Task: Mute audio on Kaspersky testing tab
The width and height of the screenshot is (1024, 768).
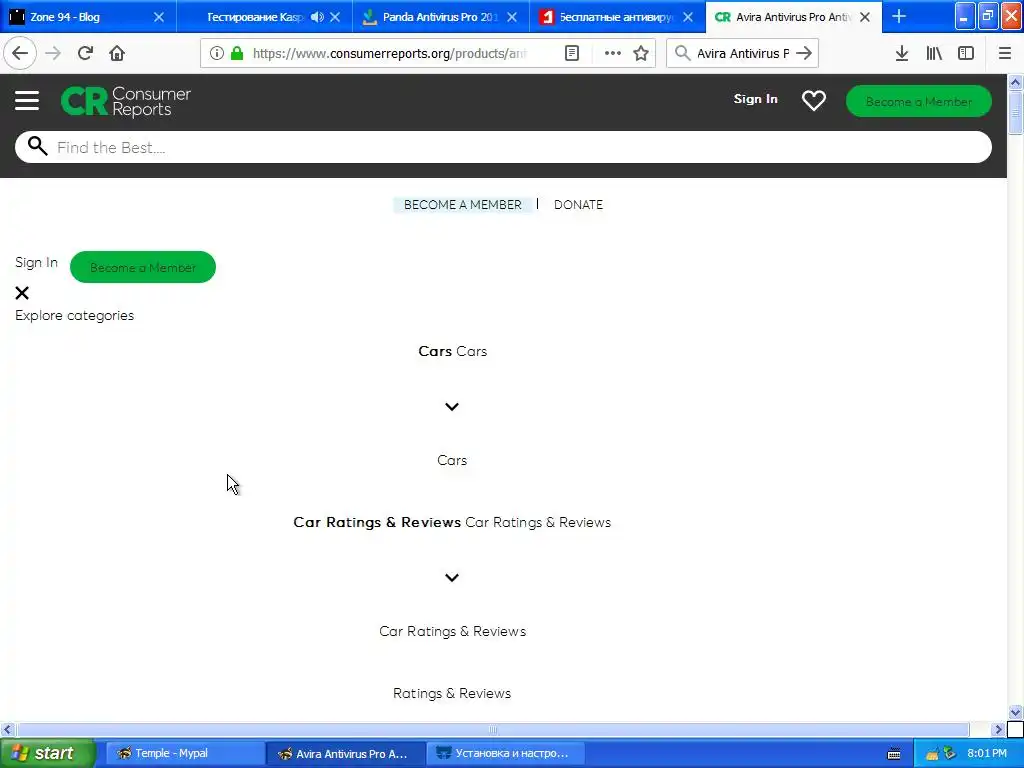Action: coord(317,17)
